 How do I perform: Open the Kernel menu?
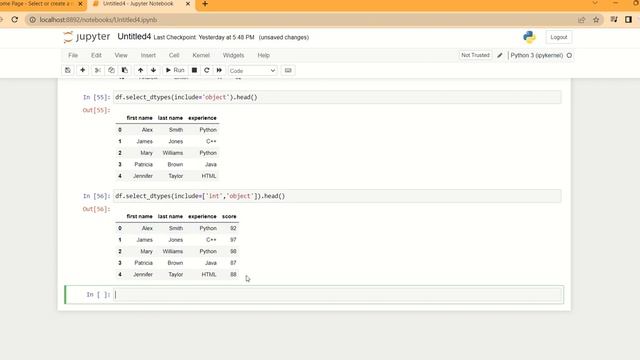pyautogui.click(x=201, y=55)
